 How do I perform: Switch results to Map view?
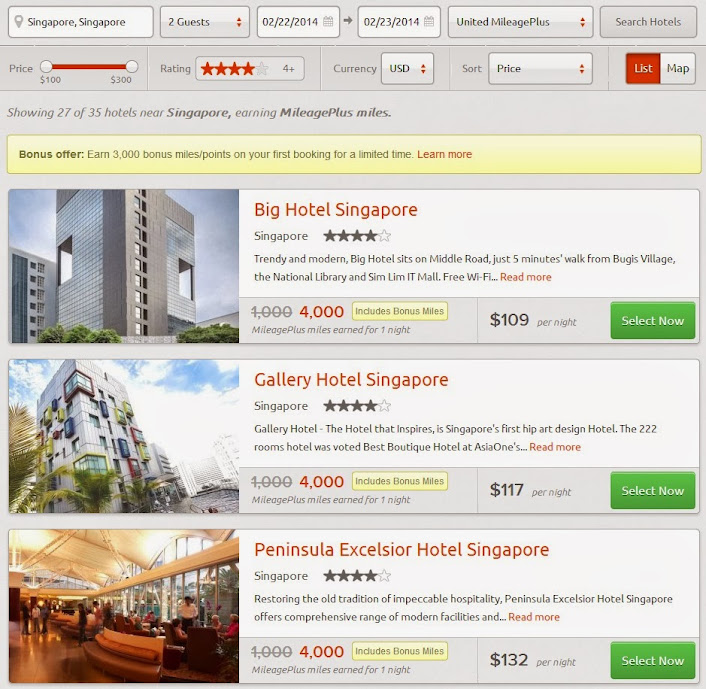click(x=678, y=68)
